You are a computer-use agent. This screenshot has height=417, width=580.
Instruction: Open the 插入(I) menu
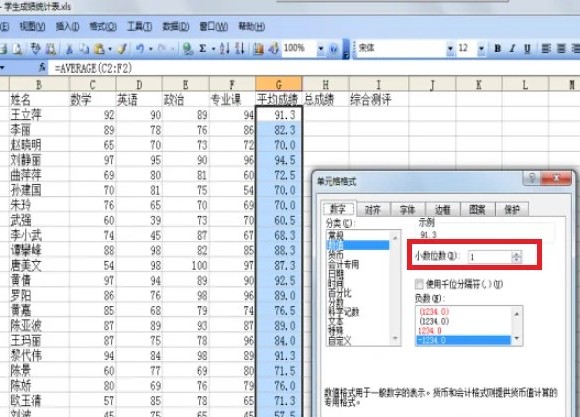coord(67,27)
